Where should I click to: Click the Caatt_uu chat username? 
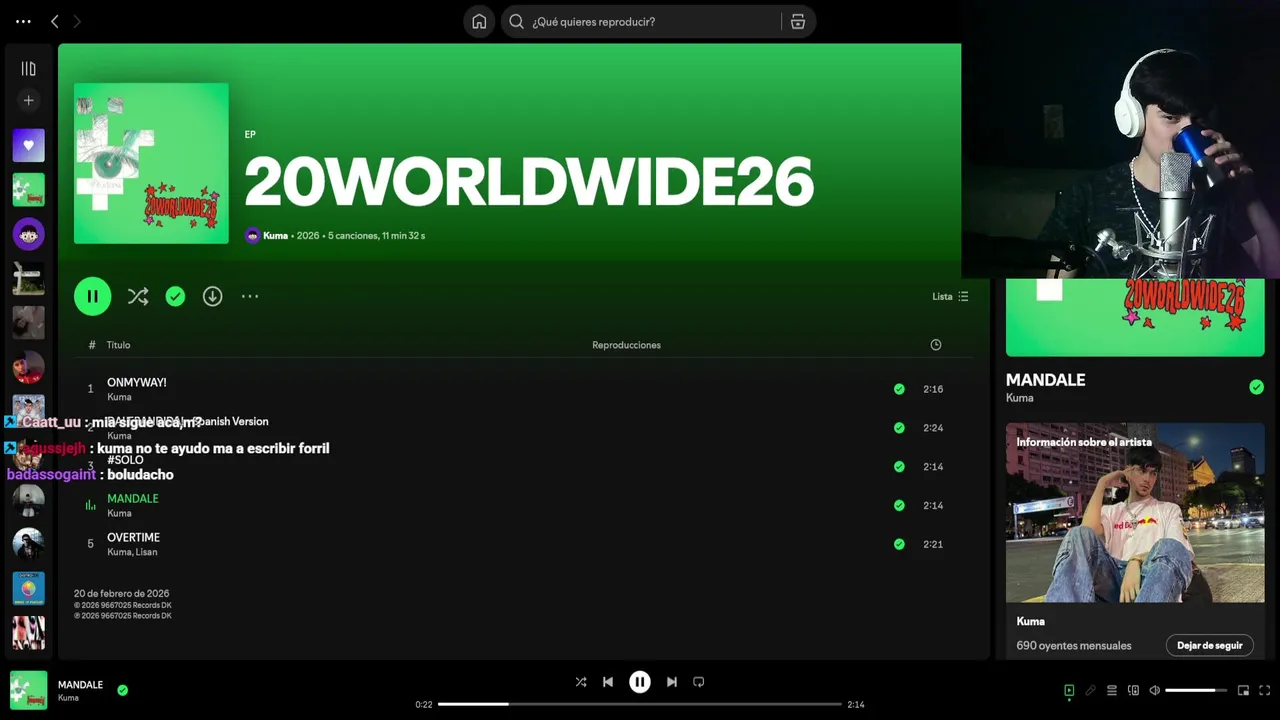(x=51, y=422)
